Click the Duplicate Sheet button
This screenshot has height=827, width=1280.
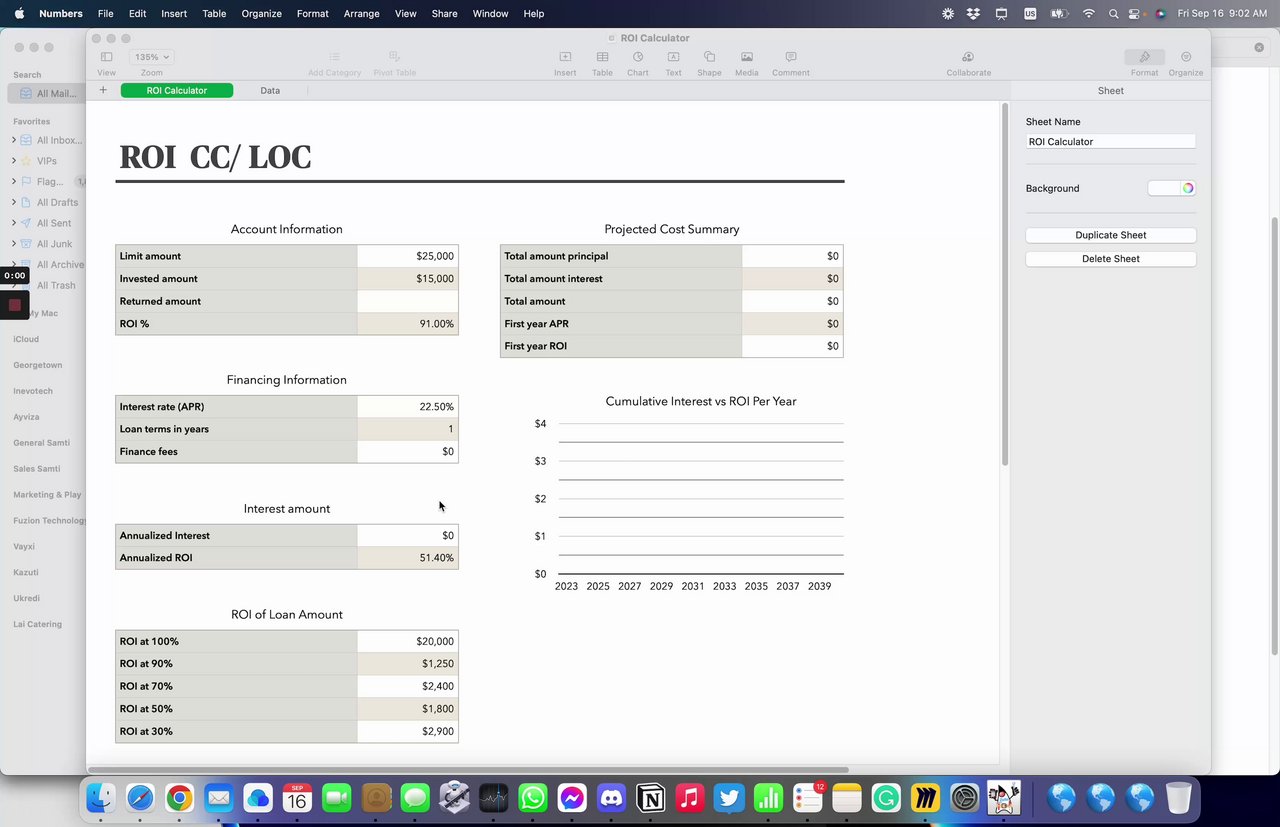[1110, 235]
